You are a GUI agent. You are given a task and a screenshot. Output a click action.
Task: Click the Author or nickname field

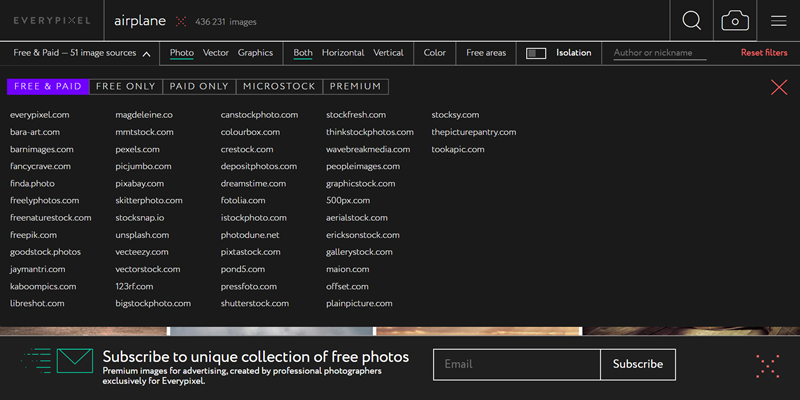click(x=659, y=53)
